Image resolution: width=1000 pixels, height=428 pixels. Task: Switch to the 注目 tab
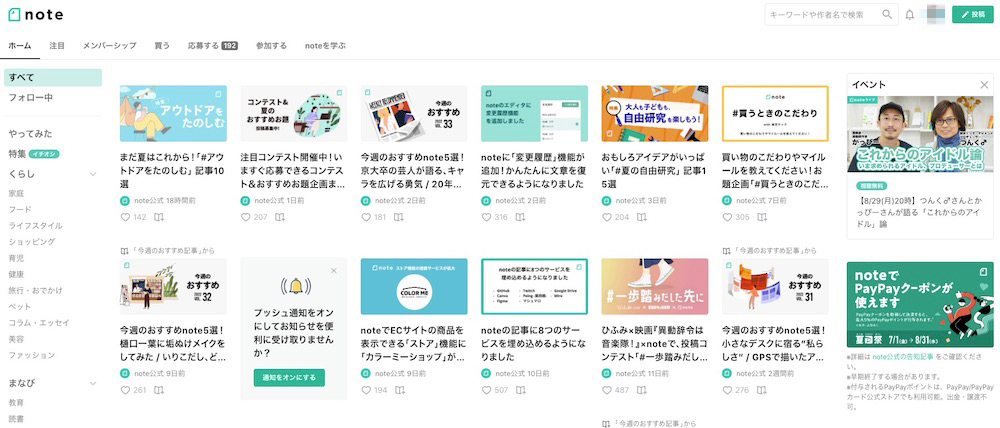coord(57,46)
